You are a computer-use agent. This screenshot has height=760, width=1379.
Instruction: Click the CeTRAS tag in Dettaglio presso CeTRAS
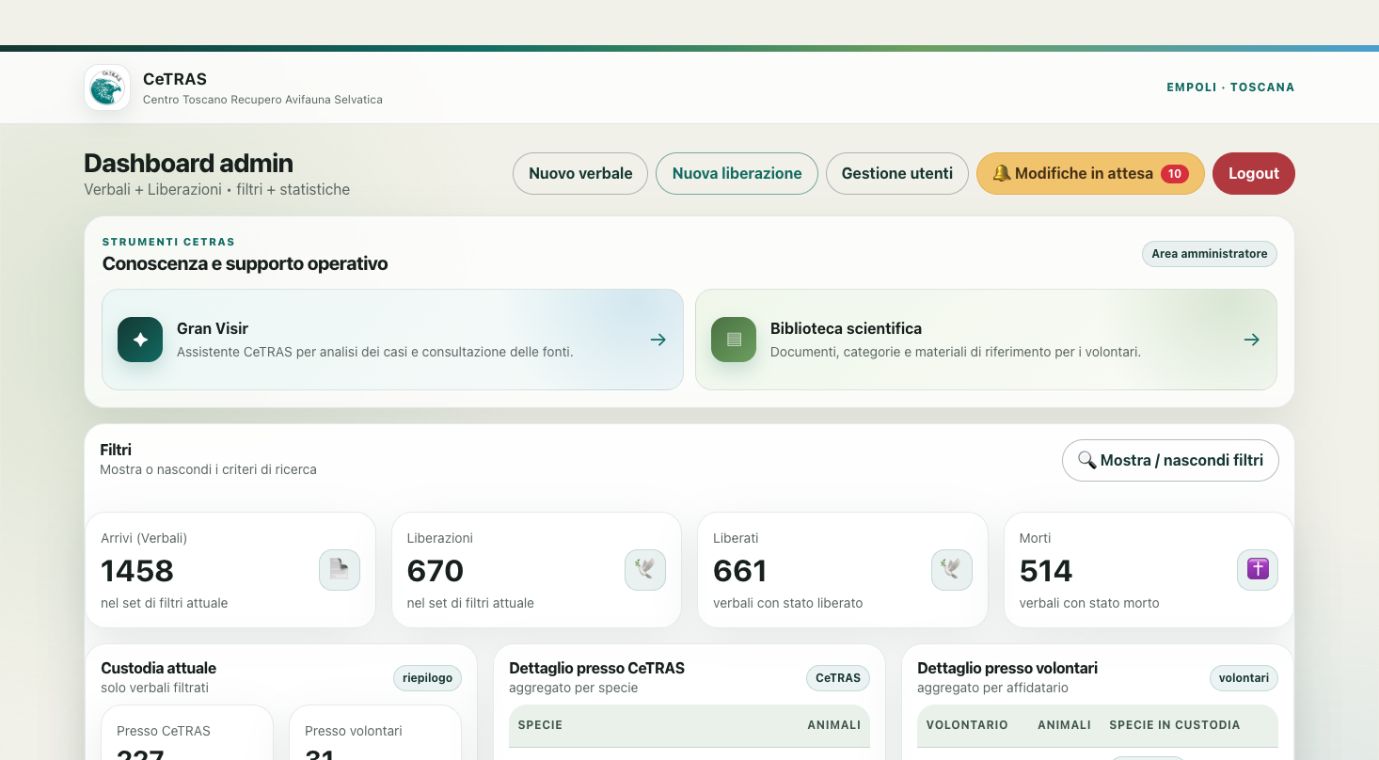coord(838,678)
